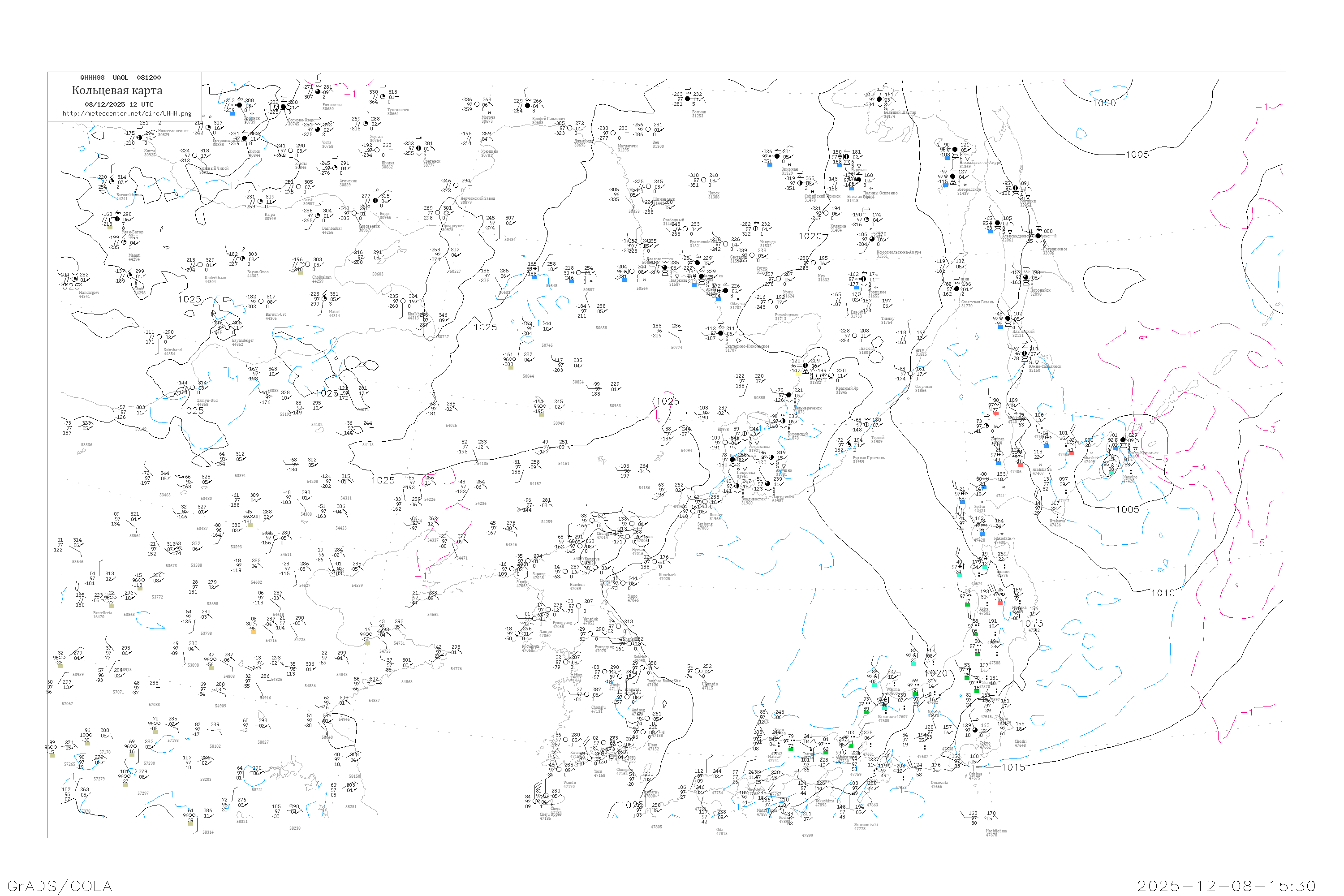Click the Николаевск-на-Амуре station circle symbol
The width and height of the screenshot is (1344, 896).
click(x=955, y=150)
